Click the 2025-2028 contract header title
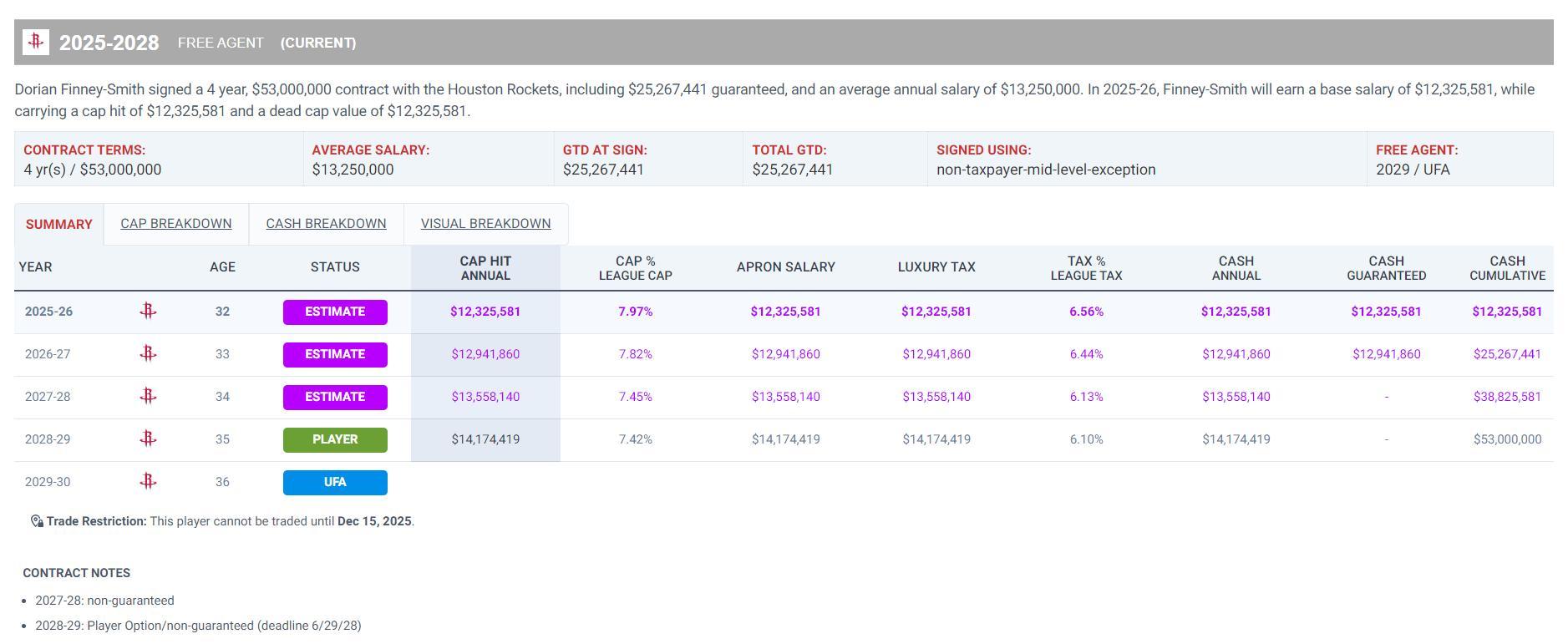The width and height of the screenshot is (1568, 644). (109, 43)
